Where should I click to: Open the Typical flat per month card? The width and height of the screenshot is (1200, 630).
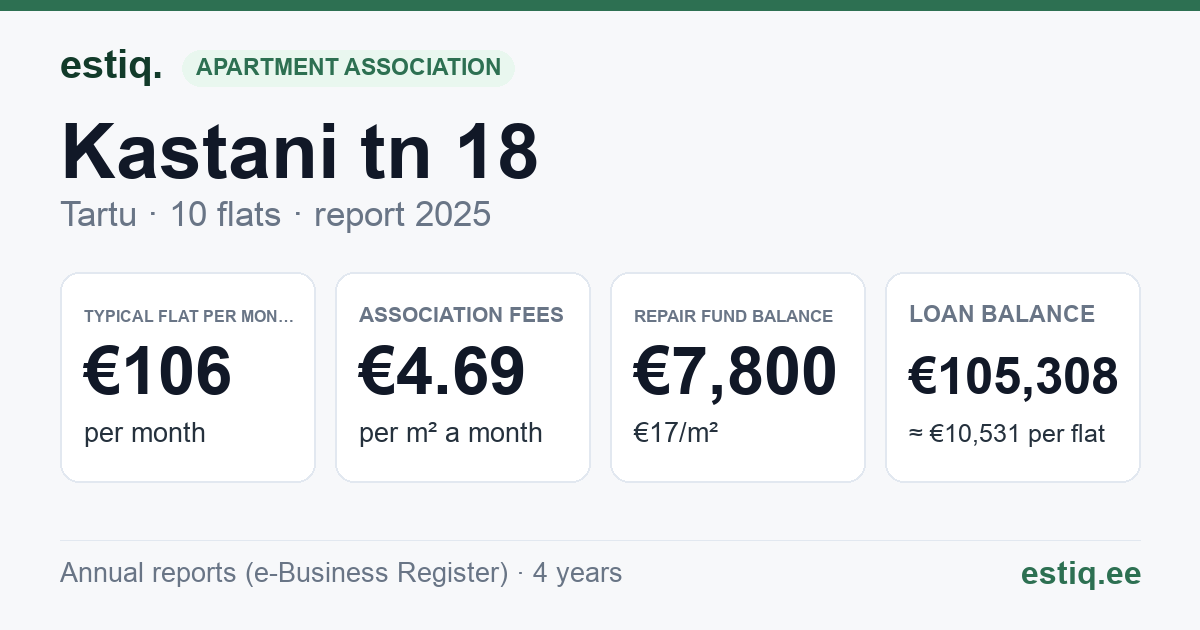pyautogui.click(x=188, y=377)
